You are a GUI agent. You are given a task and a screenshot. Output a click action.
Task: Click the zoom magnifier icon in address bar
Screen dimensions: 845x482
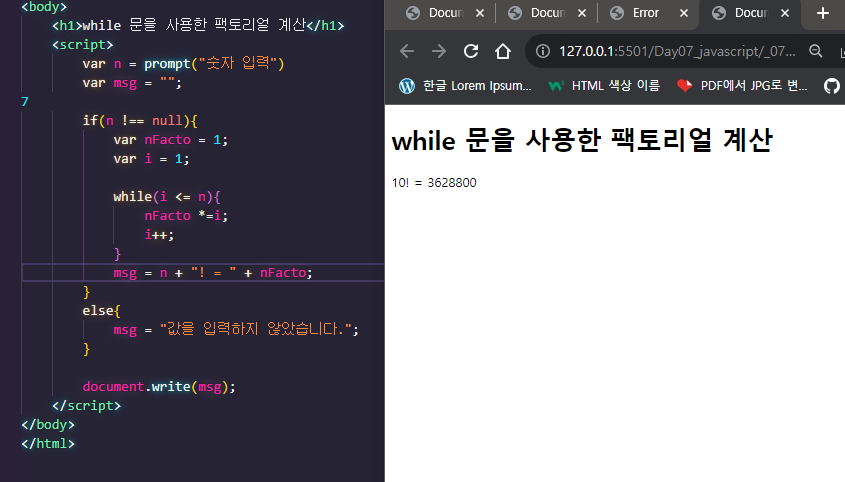coord(816,51)
